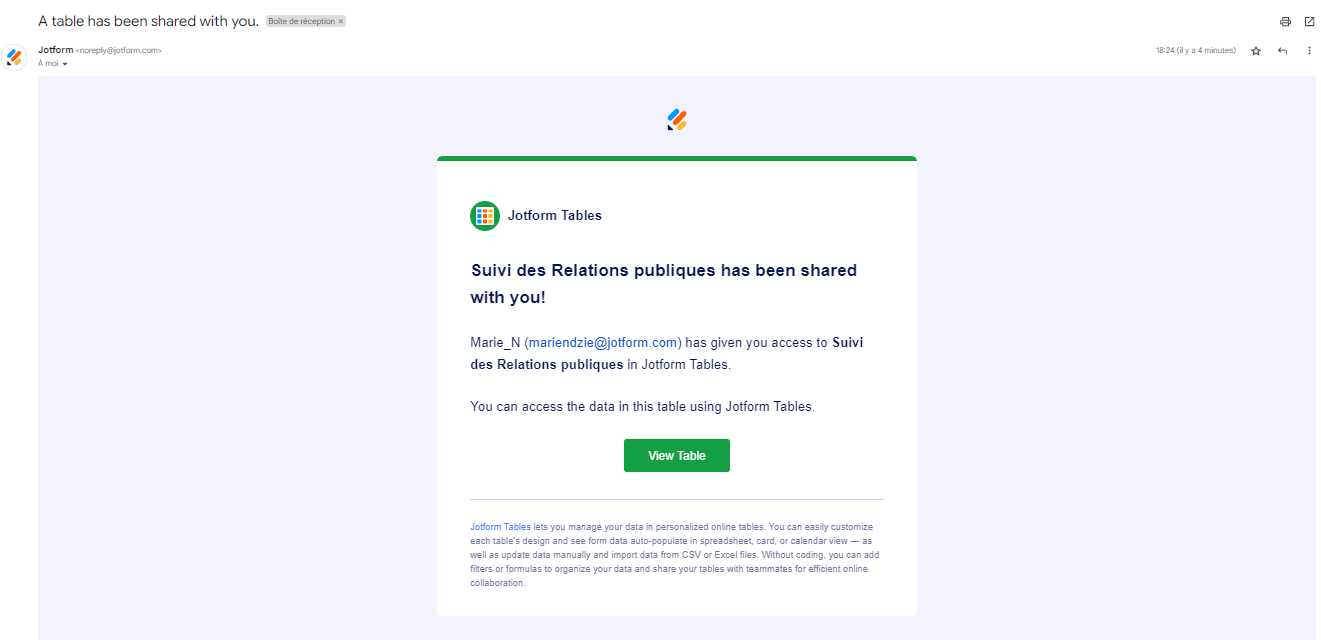Click the Jotform sender avatar
Image resolution: width=1321 pixels, height=640 pixels.
click(15, 57)
